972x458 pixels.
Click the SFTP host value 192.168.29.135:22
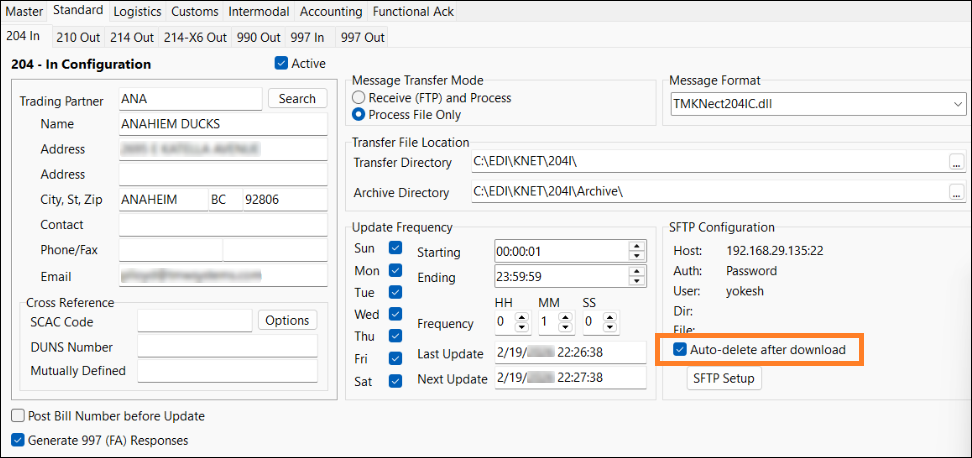tap(775, 251)
